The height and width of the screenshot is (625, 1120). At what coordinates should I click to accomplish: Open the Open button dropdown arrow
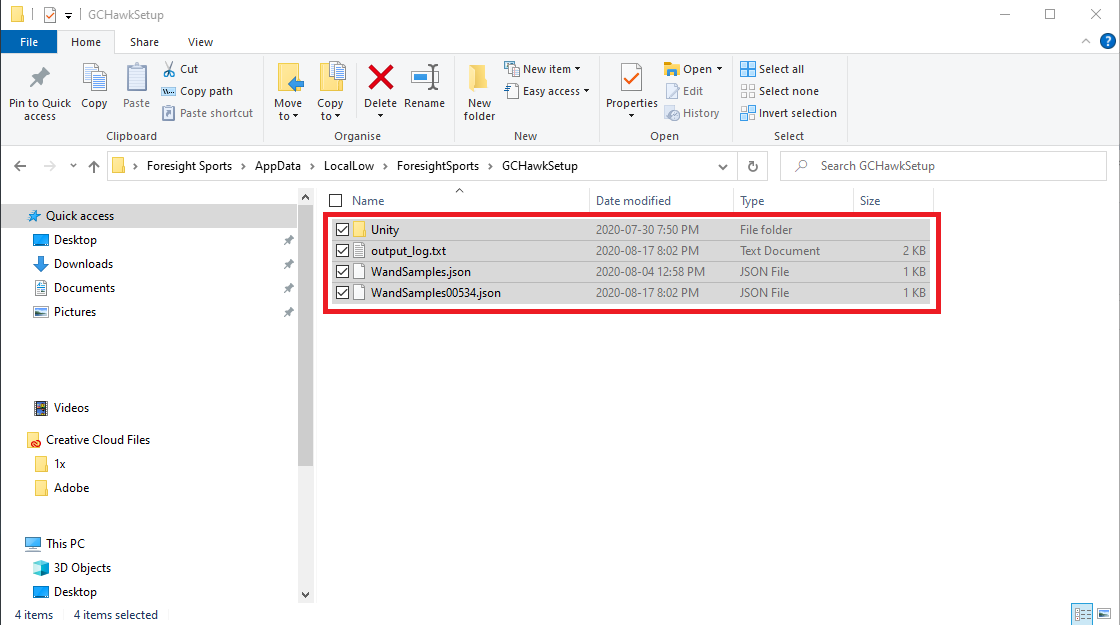[719, 69]
